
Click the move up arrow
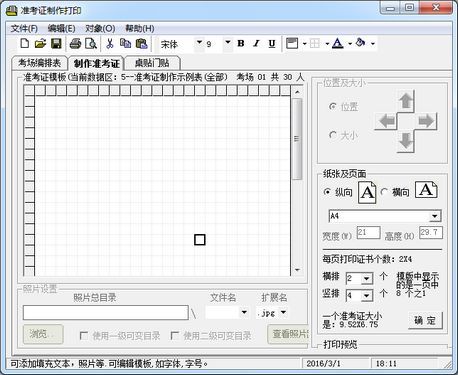pos(406,101)
